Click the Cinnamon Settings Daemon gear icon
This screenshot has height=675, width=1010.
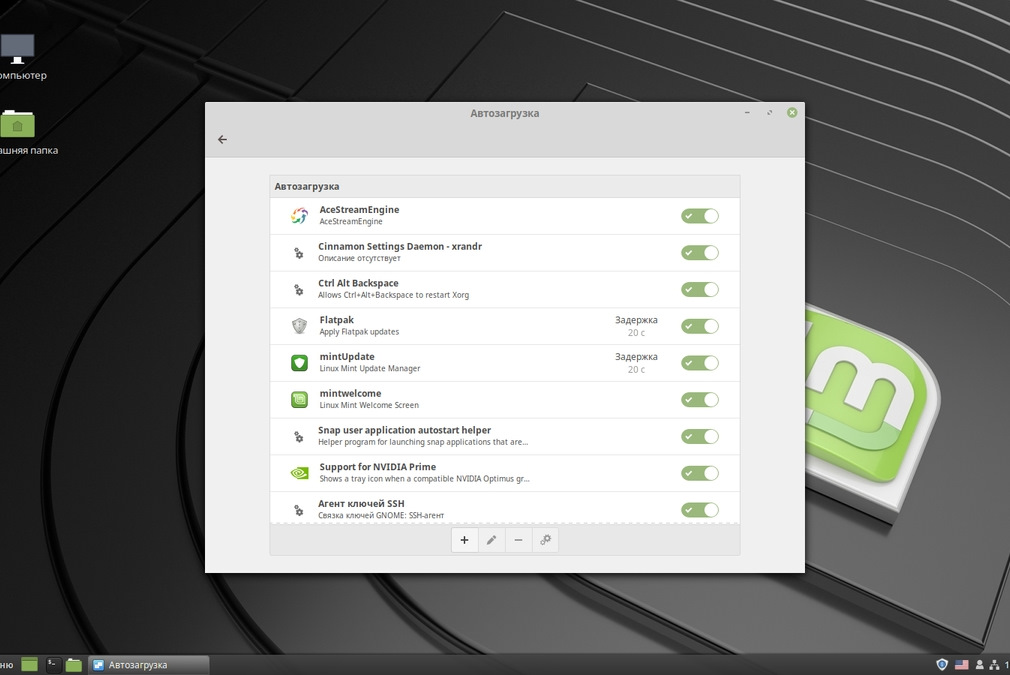298,252
